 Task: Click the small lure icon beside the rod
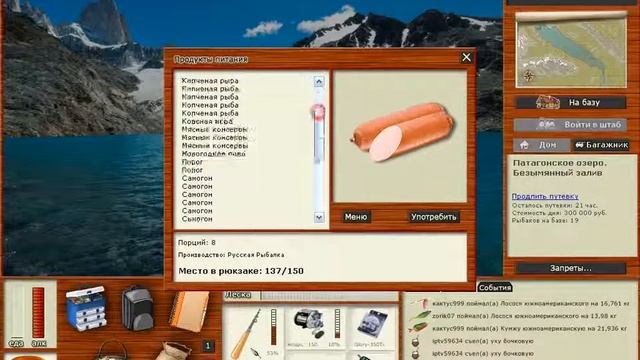point(256,352)
